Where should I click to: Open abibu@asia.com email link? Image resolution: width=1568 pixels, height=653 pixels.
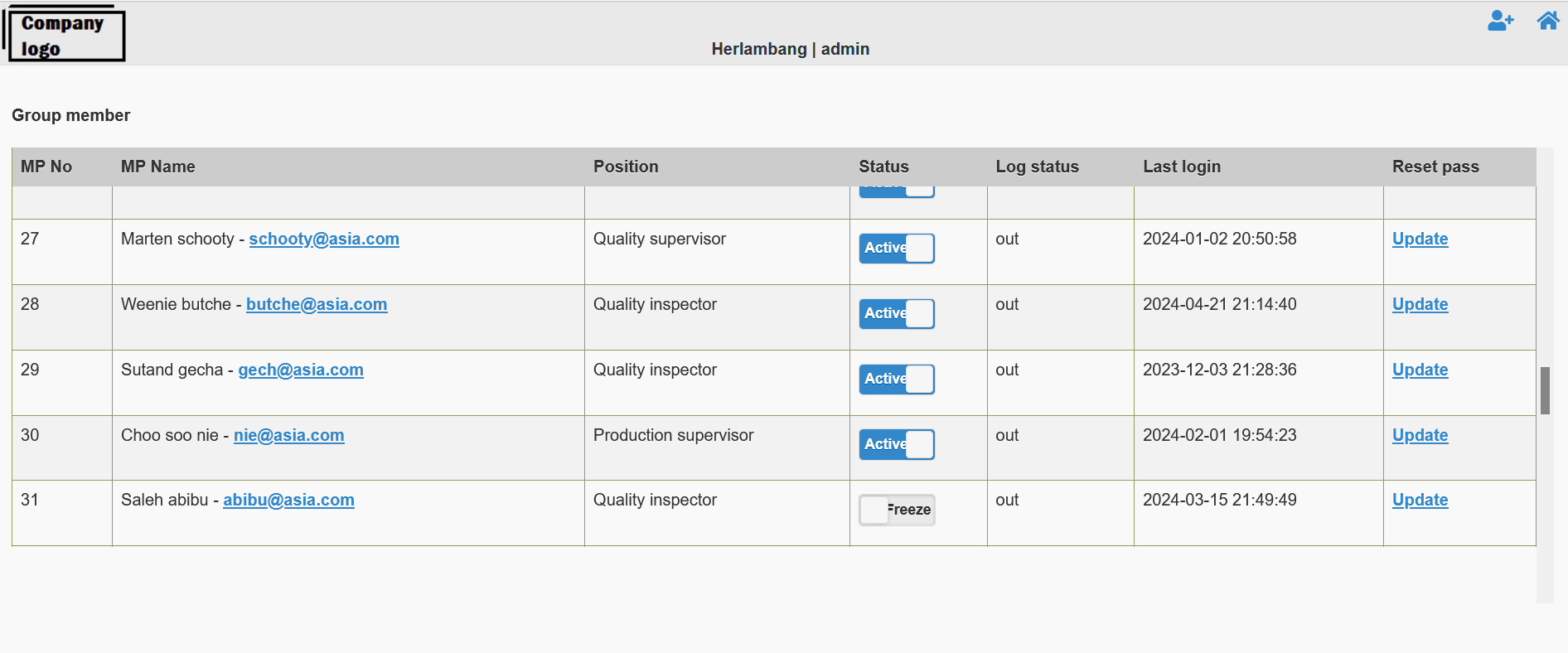[288, 501]
